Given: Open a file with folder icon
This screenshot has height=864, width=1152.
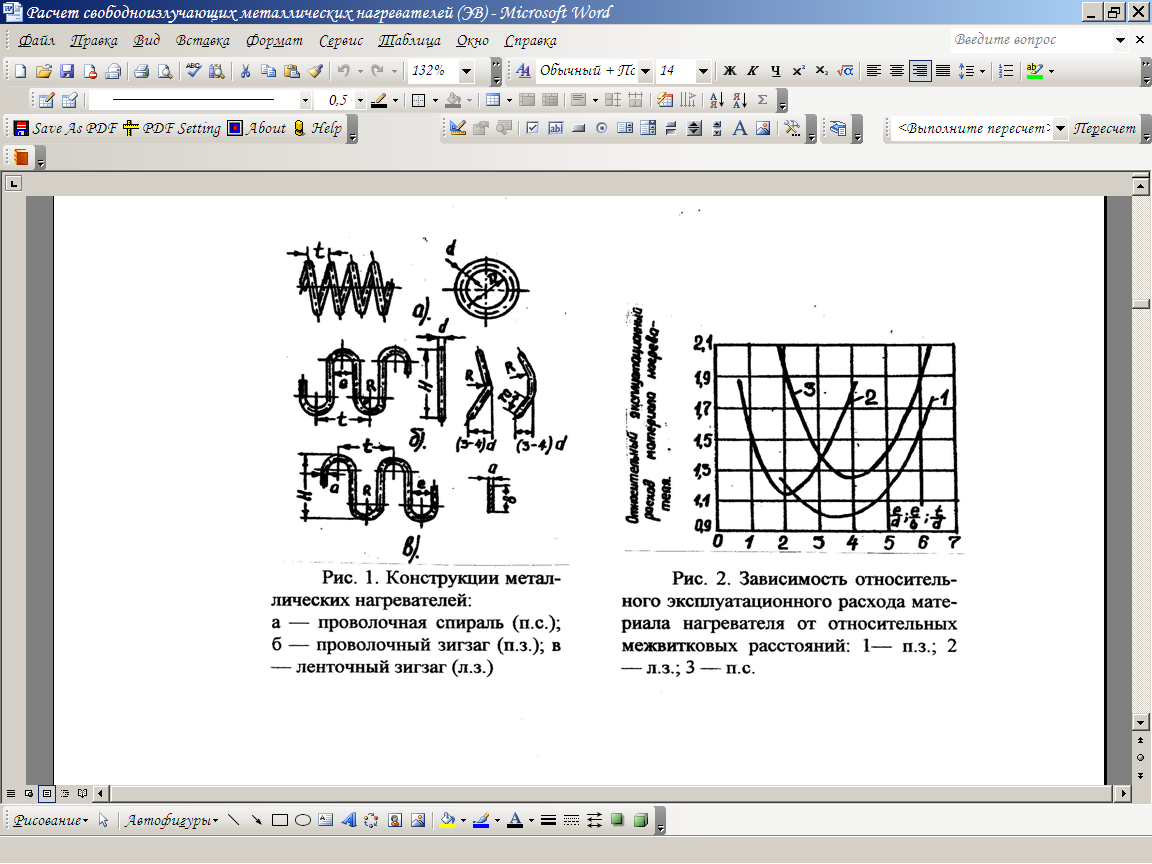Looking at the screenshot, I should tap(43, 71).
